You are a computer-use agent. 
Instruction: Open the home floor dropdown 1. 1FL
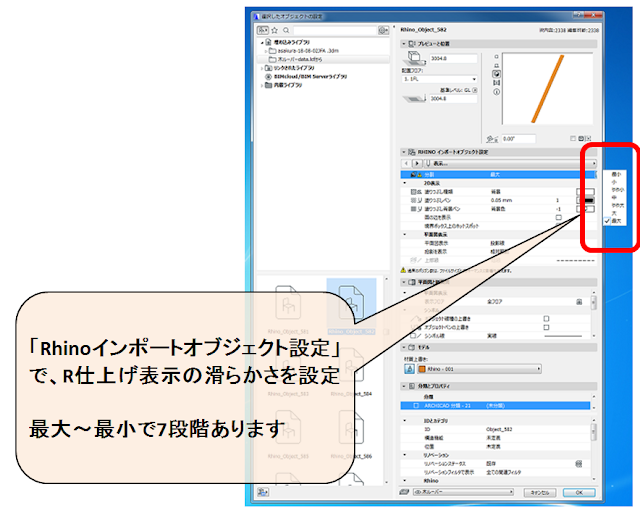[x=439, y=79]
